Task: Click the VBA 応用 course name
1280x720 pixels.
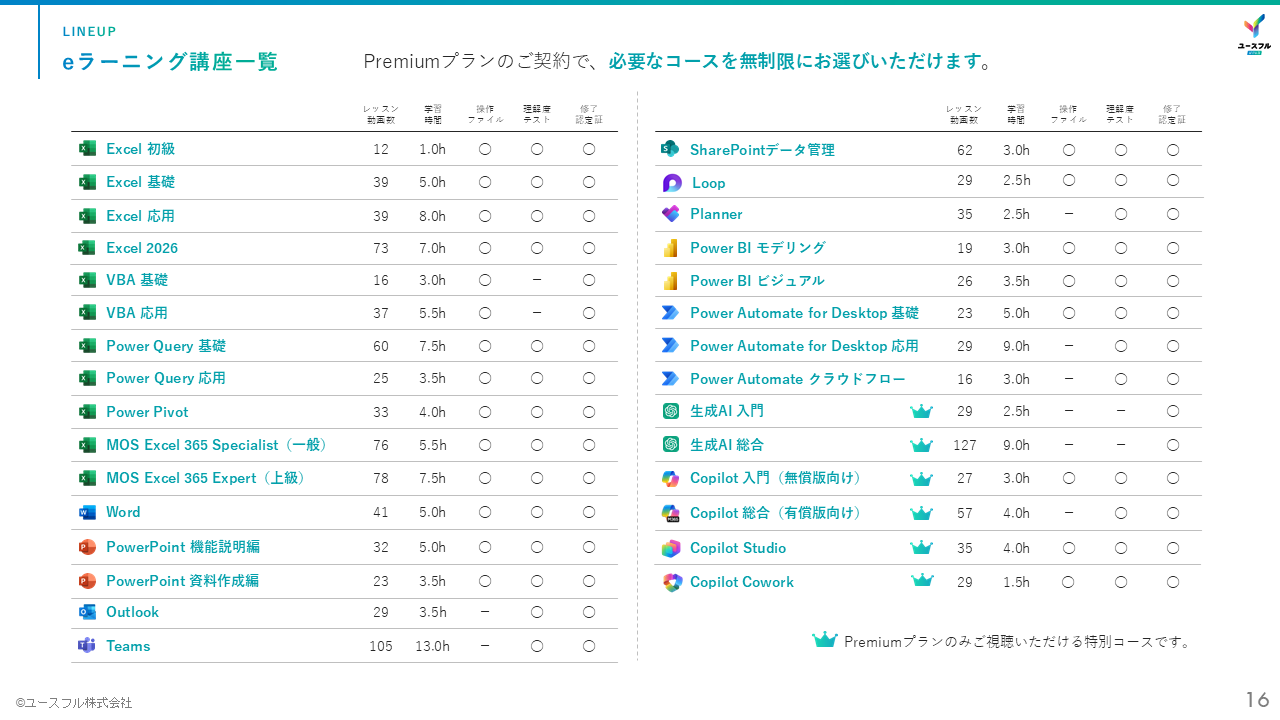Action: pos(137,313)
